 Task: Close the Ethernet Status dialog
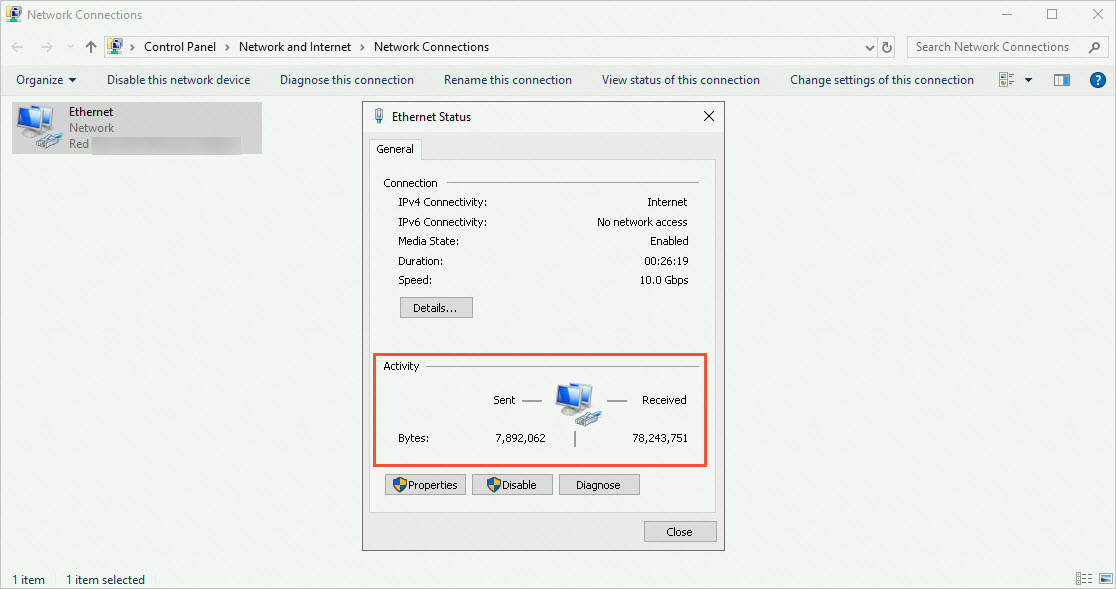pyautogui.click(x=708, y=116)
